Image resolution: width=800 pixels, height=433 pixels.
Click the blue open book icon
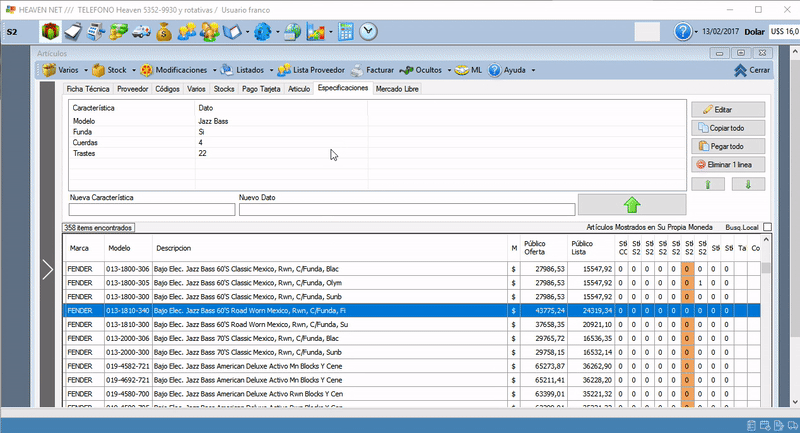pyautogui.click(x=232, y=32)
